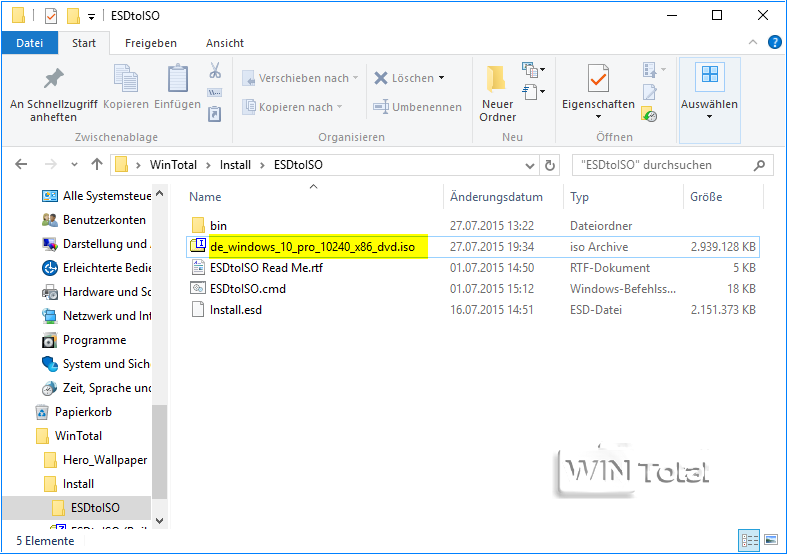
Task: Open the Auswählen menu
Action: [x=709, y=100]
